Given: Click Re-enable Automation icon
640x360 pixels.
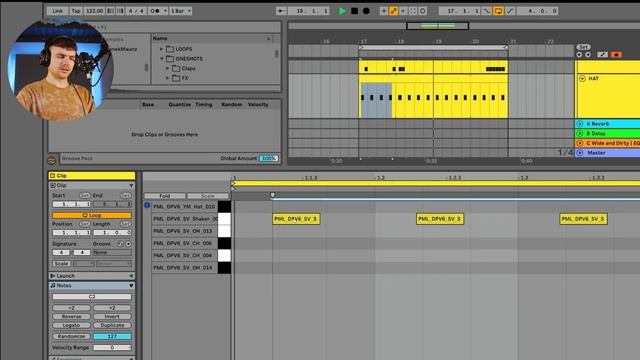Looking at the screenshot, I should (403, 11).
